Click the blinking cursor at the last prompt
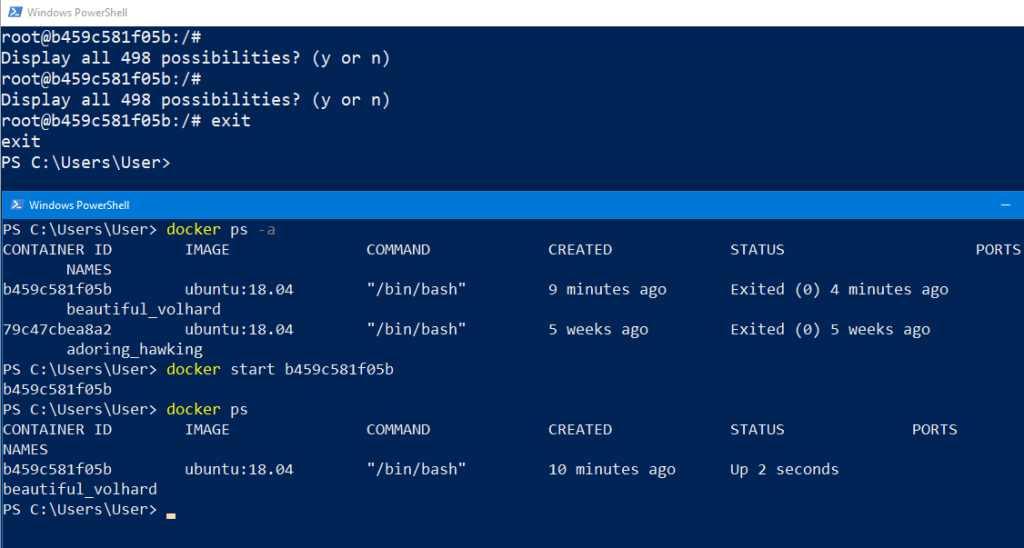 point(171,514)
